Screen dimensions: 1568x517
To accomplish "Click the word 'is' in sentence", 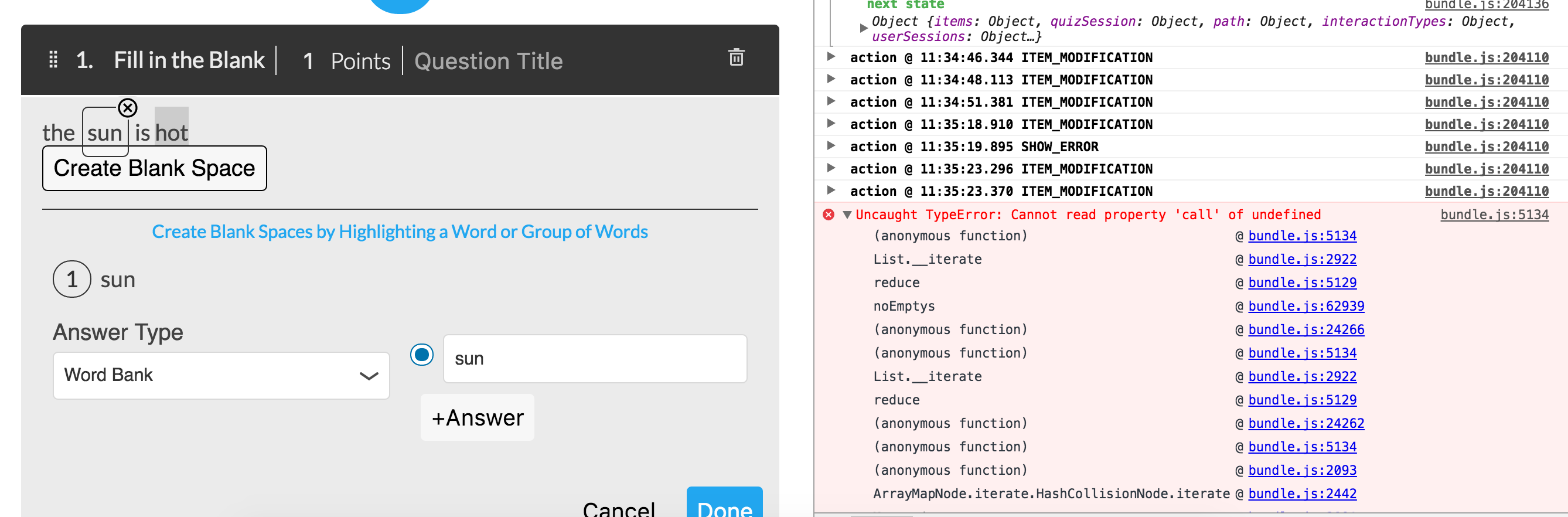I will (142, 132).
